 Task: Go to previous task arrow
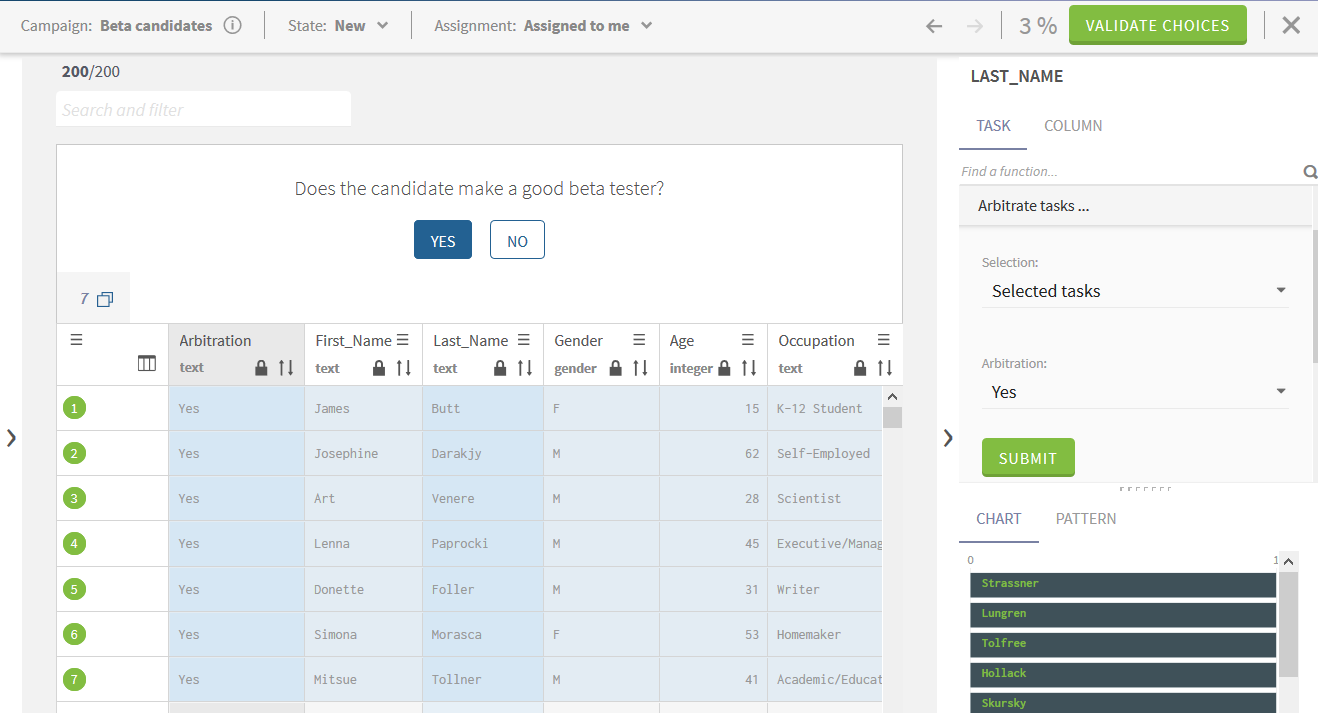pos(934,26)
